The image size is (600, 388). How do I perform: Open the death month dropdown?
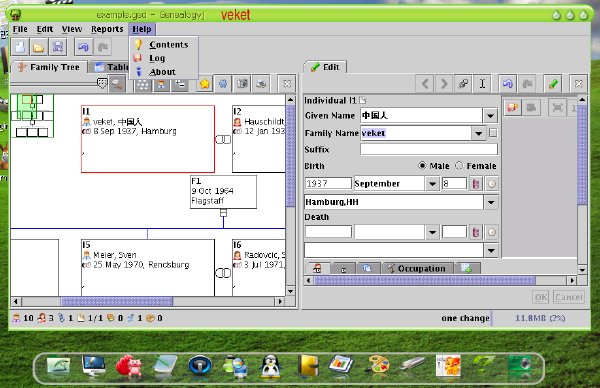click(x=432, y=232)
